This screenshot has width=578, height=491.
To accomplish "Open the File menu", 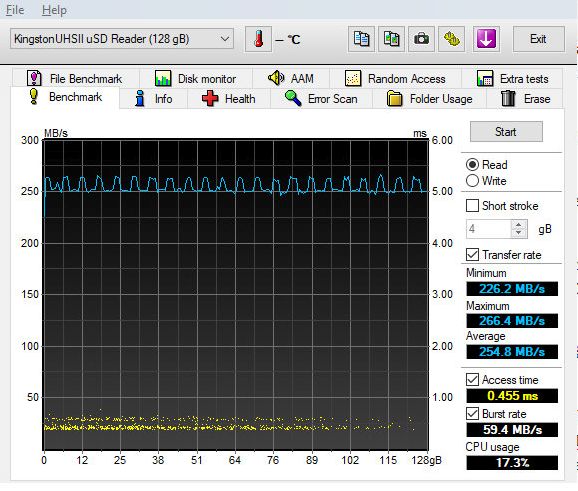I will tap(15, 10).
